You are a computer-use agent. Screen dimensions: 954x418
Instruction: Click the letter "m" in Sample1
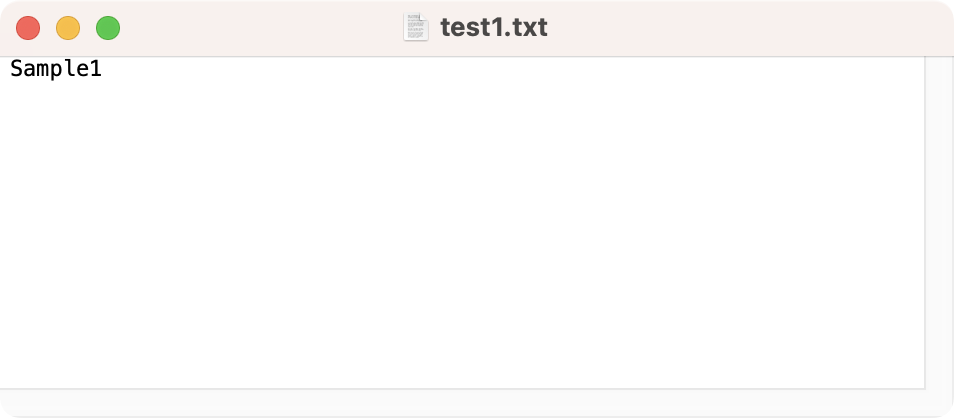pyautogui.click(x=43, y=70)
